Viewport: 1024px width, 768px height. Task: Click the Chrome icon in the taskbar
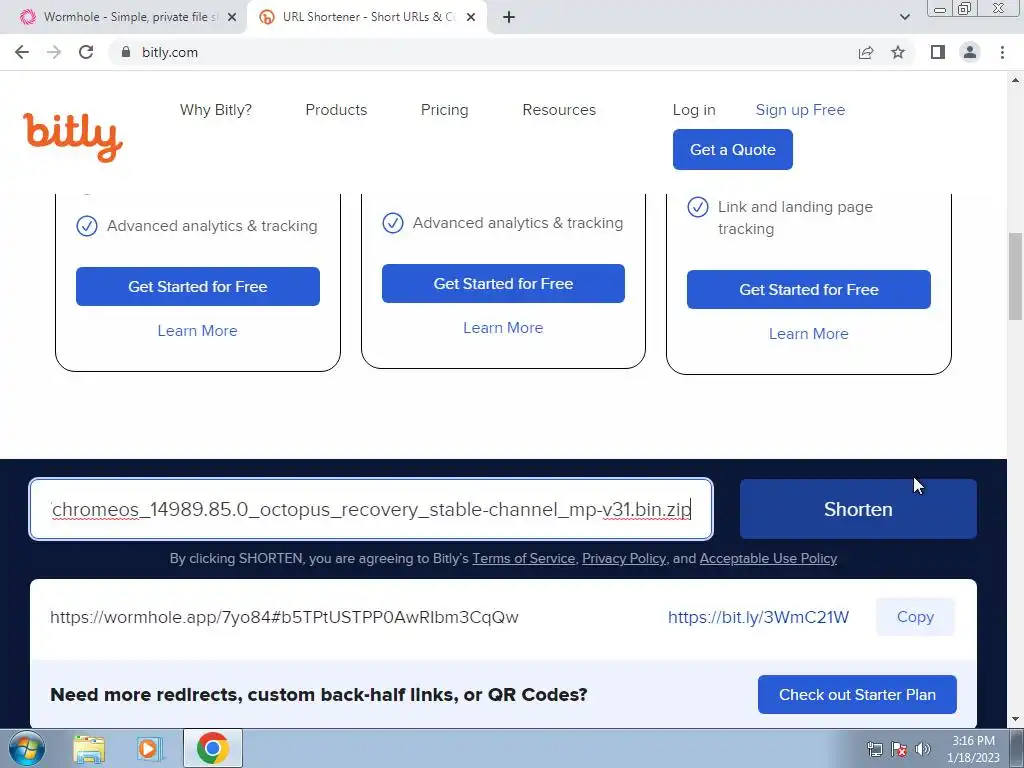[212, 748]
